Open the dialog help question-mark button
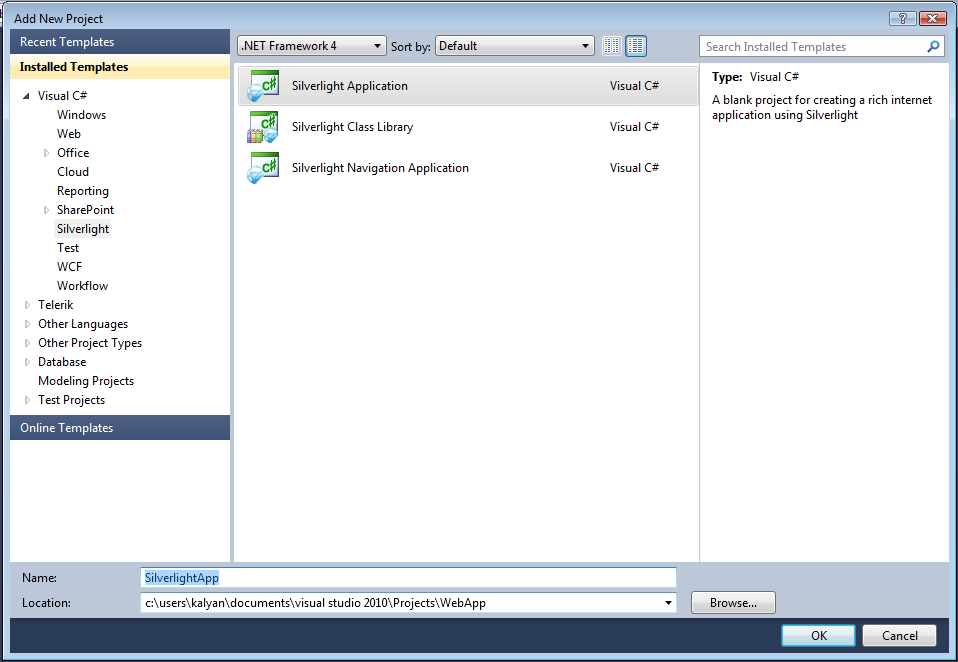This screenshot has width=958, height=662. point(902,18)
